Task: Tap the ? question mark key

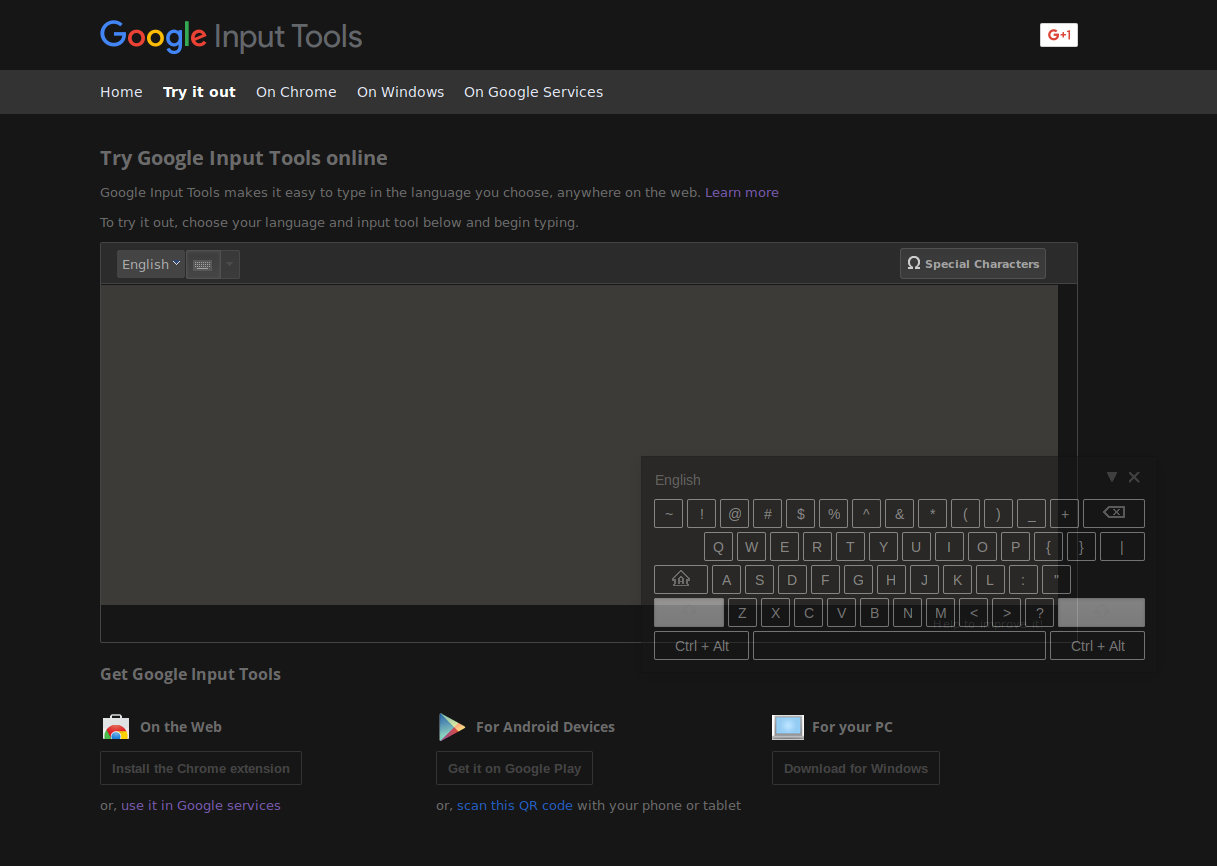Action: [1039, 612]
